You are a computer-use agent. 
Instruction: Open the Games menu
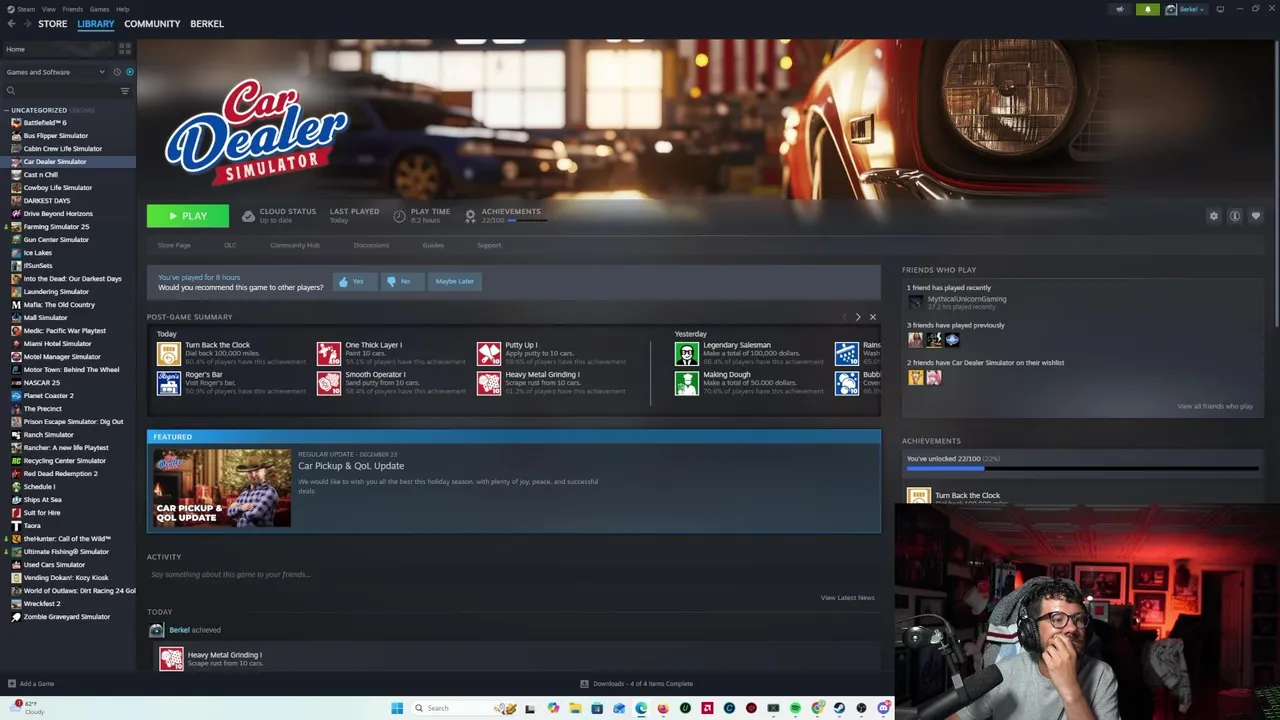click(x=99, y=9)
